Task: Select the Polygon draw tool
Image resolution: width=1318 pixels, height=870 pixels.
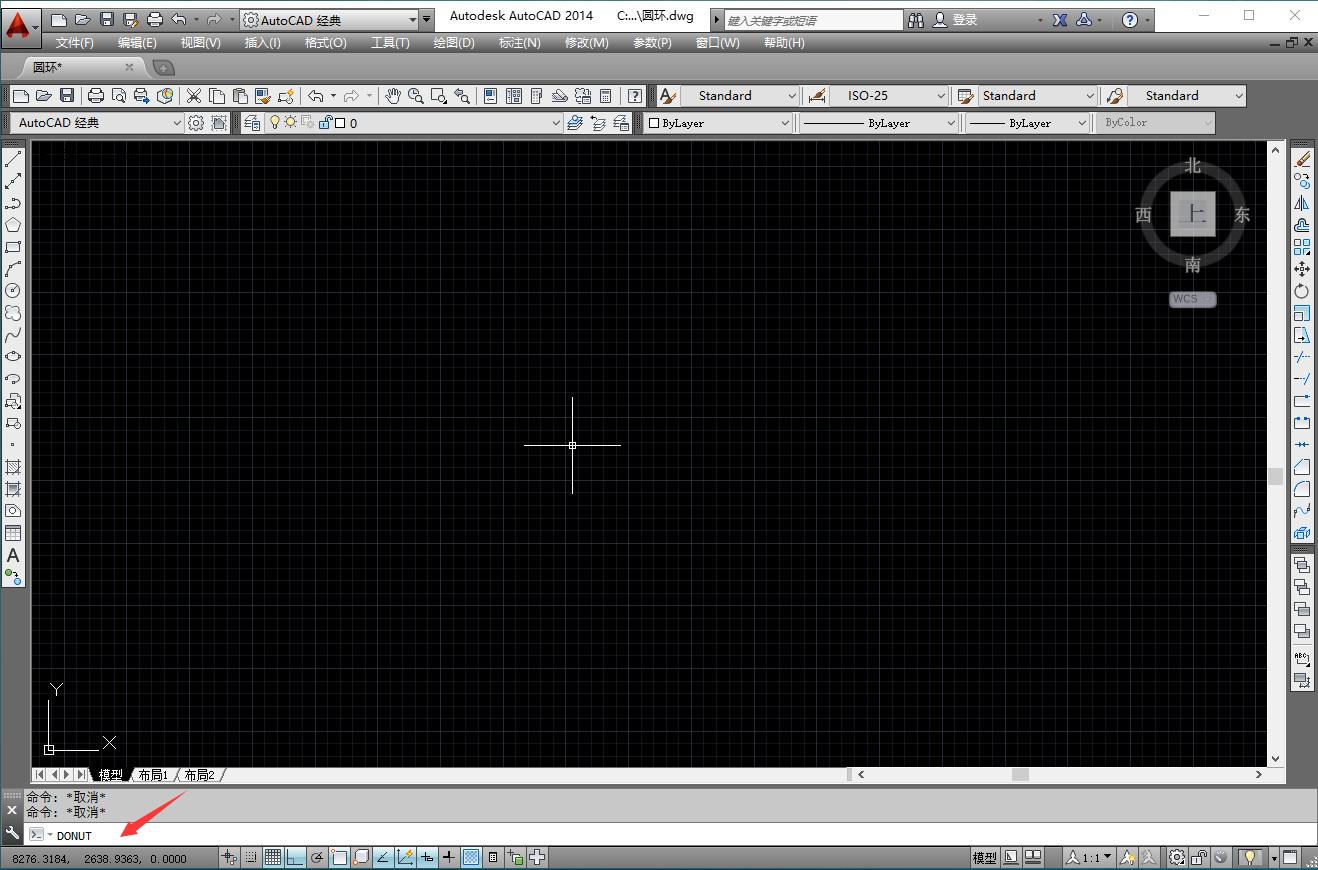Action: [13, 225]
